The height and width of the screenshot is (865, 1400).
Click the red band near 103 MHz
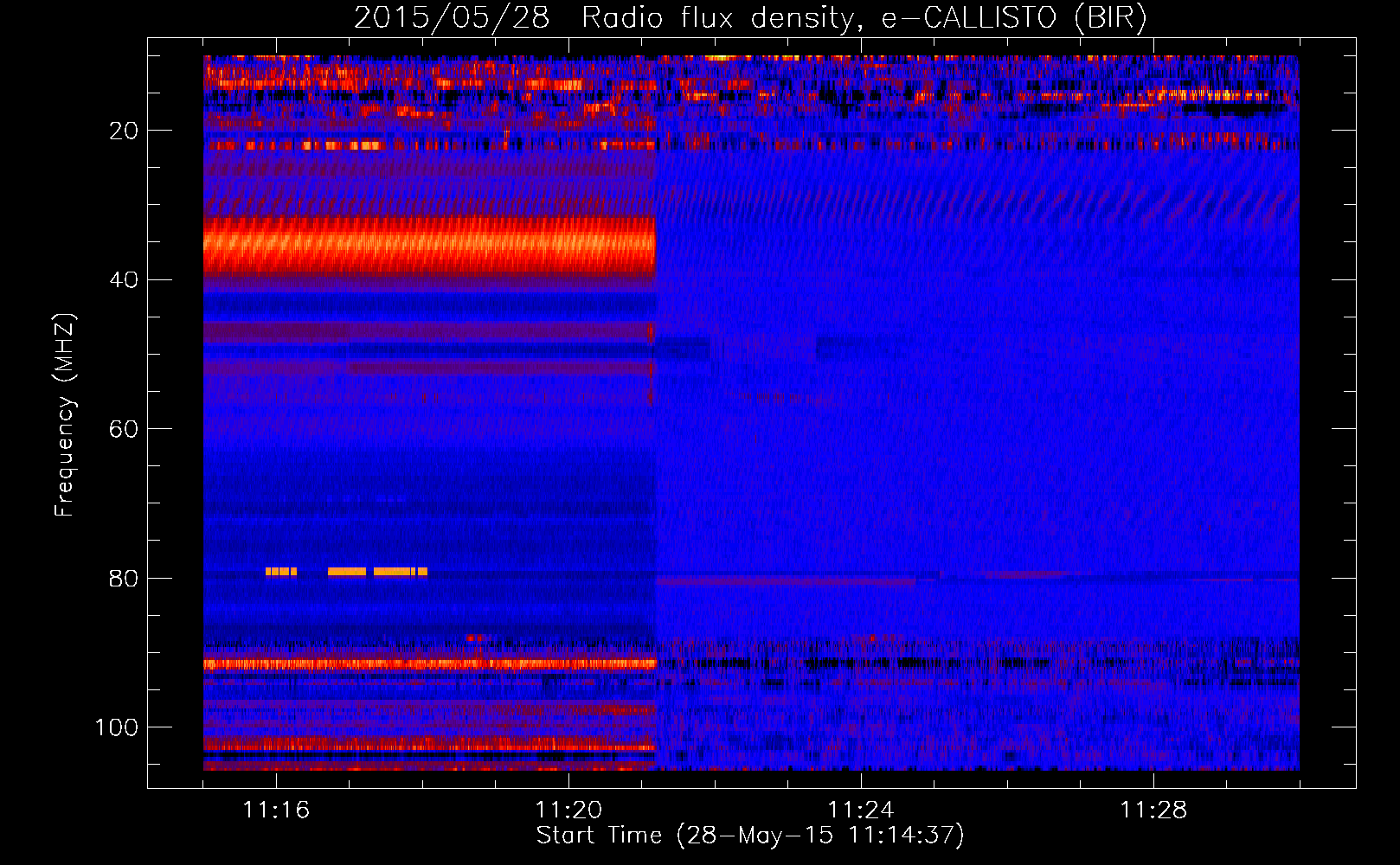click(x=428, y=746)
